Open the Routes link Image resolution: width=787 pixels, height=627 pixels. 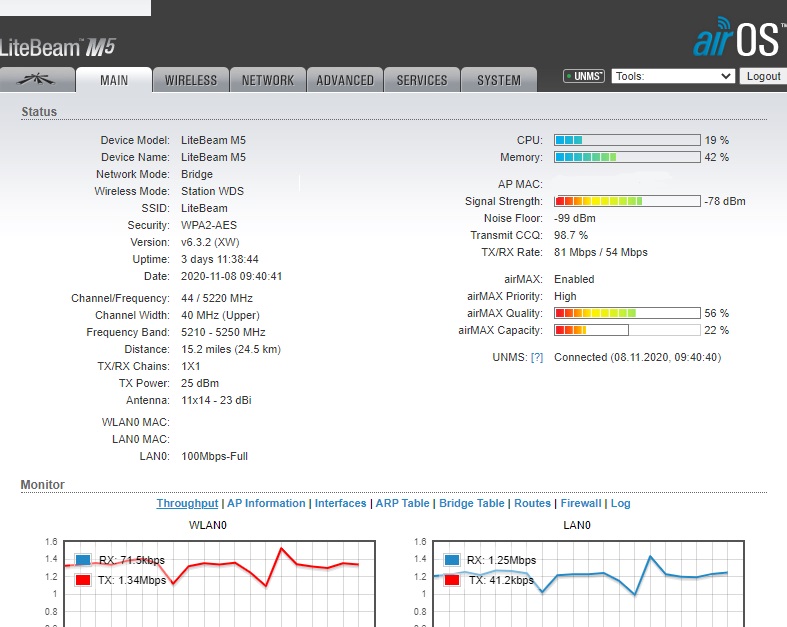(533, 503)
